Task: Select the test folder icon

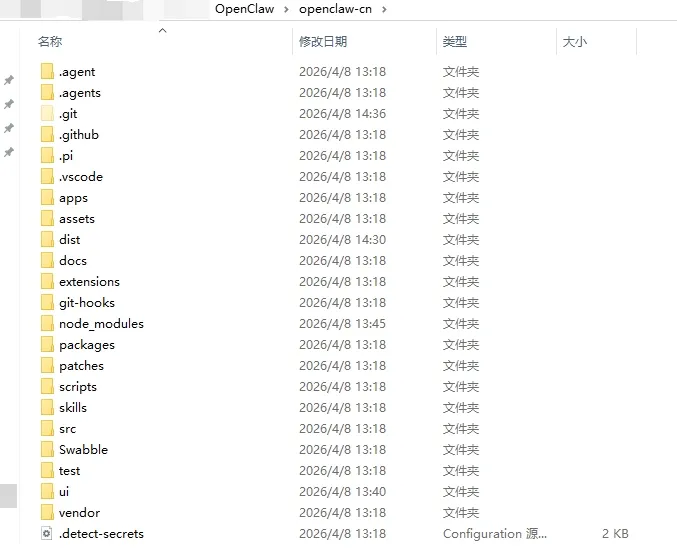Action: [47, 471]
